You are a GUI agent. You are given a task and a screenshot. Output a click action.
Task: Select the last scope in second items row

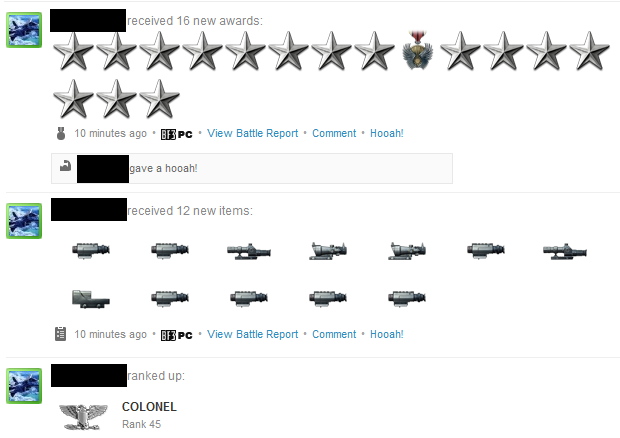tap(407, 298)
